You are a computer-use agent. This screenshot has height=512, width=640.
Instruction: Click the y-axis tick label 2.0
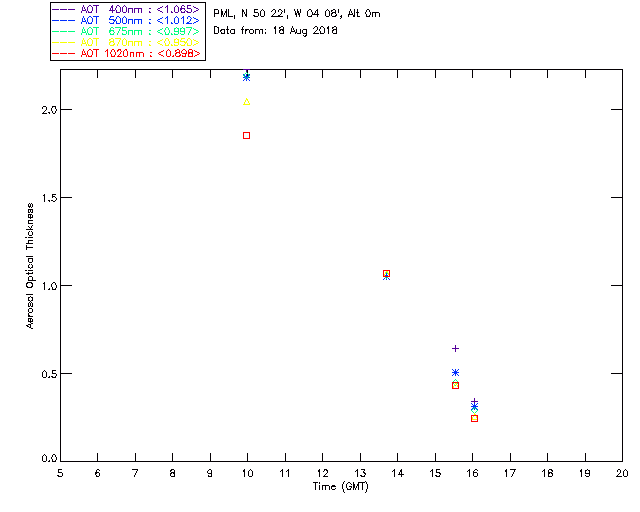(x=49, y=110)
